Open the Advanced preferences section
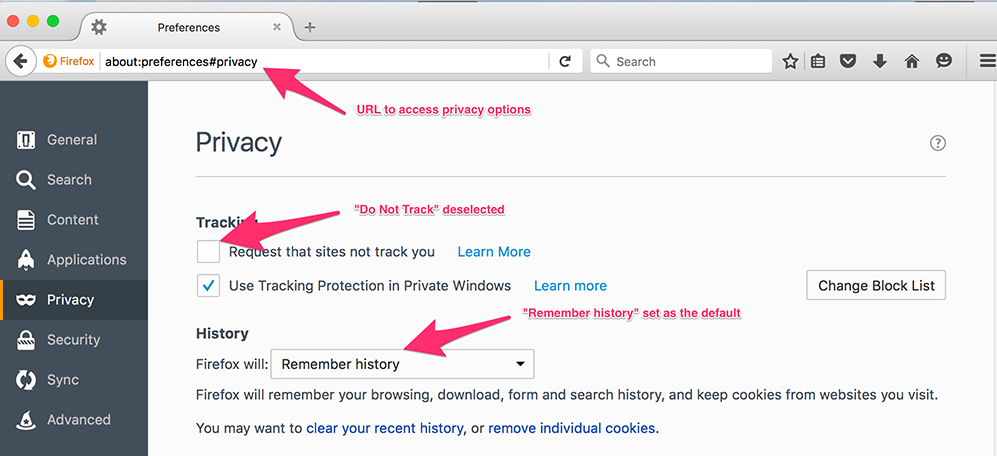 click(x=78, y=420)
